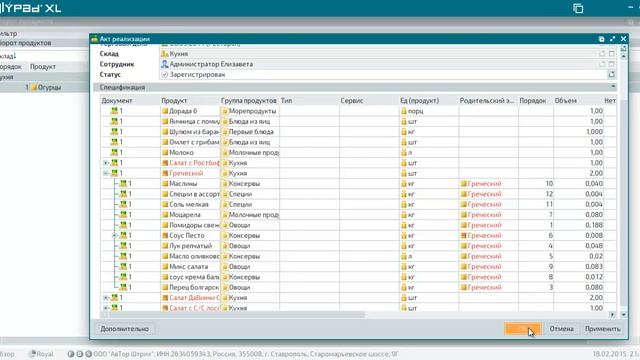The image size is (640, 360).
Task: Click the Сервис column header
Action: click(369, 100)
